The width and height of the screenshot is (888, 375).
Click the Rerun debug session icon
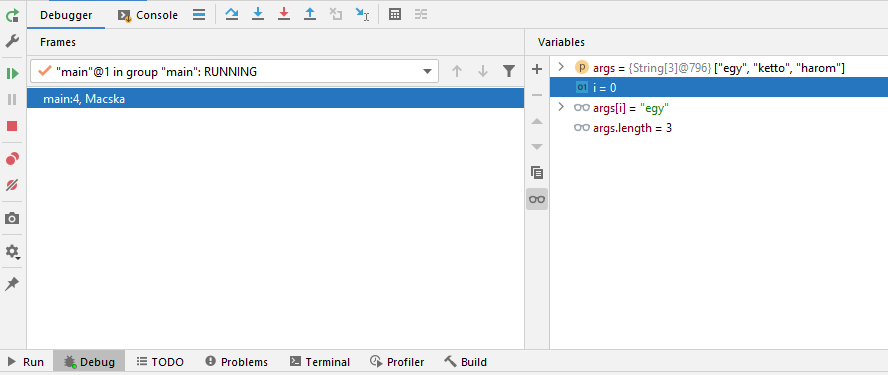[x=12, y=15]
